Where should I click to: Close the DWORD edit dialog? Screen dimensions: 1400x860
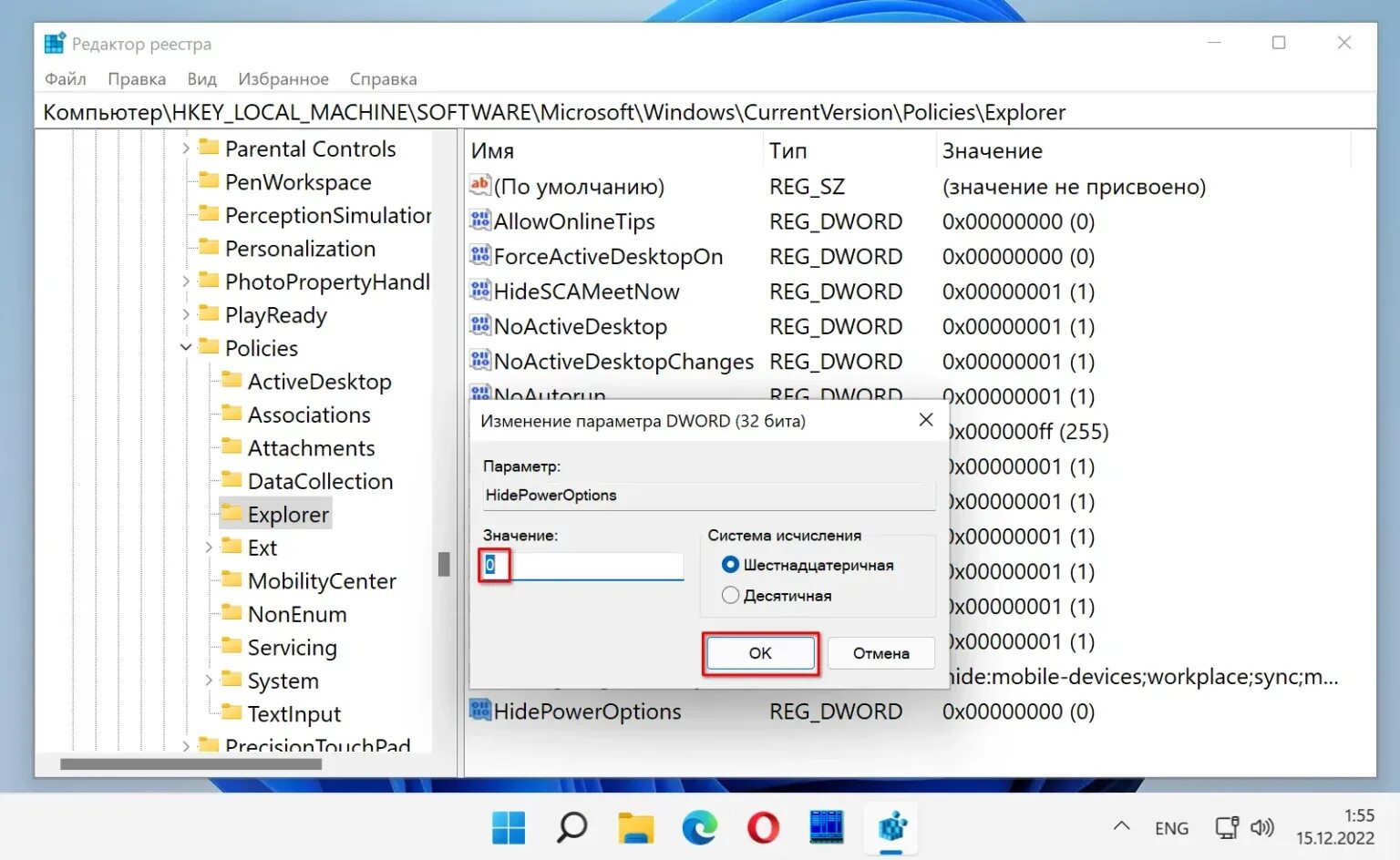pyautogui.click(x=926, y=420)
